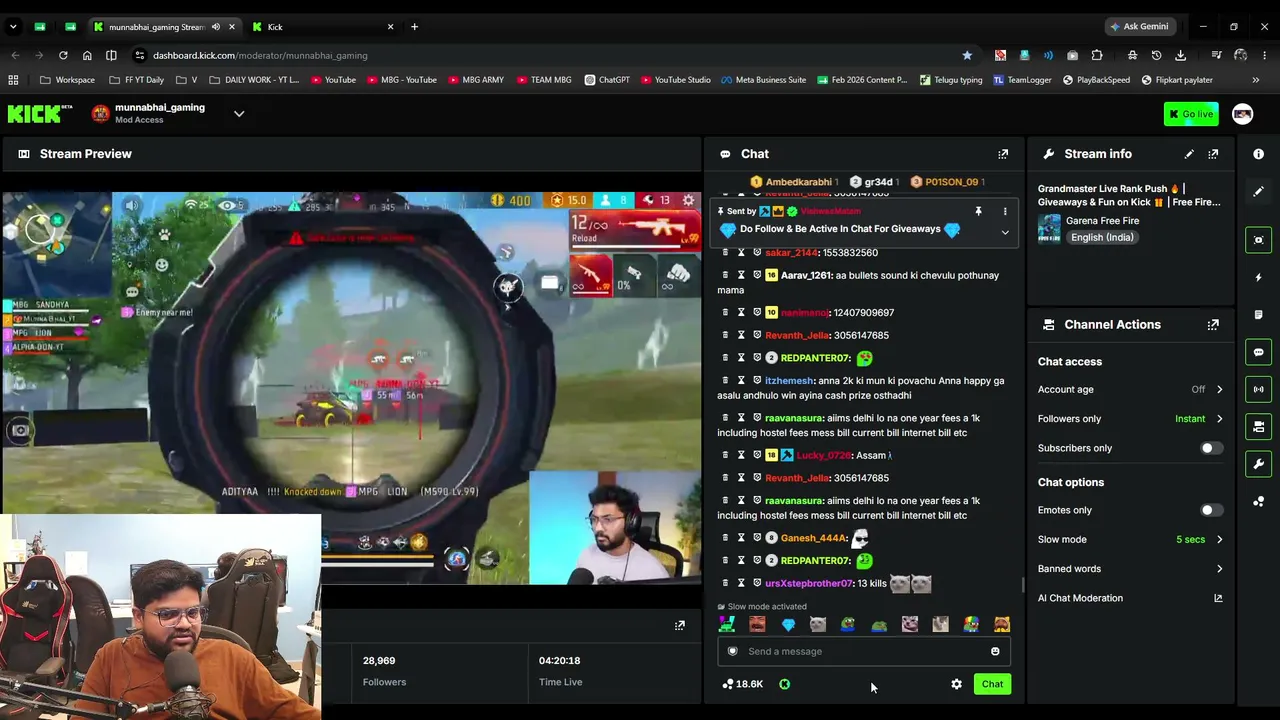Viewport: 1280px width, 720px height.
Task: Click the English (India) language tag
Action: pyautogui.click(x=1102, y=237)
